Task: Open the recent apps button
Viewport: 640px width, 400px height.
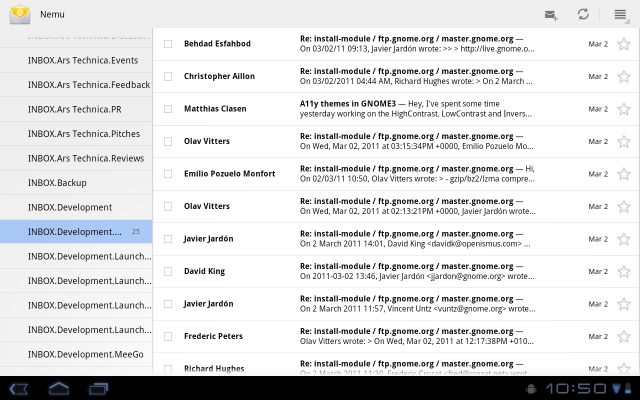Action: click(x=98, y=389)
